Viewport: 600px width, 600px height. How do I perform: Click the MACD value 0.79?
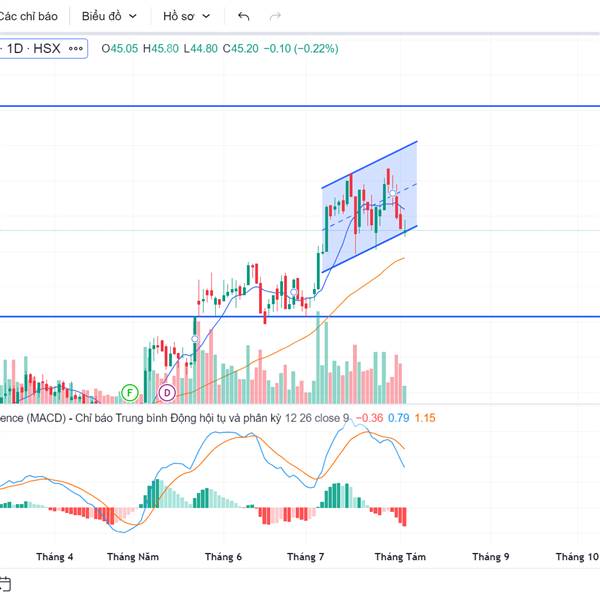click(398, 418)
